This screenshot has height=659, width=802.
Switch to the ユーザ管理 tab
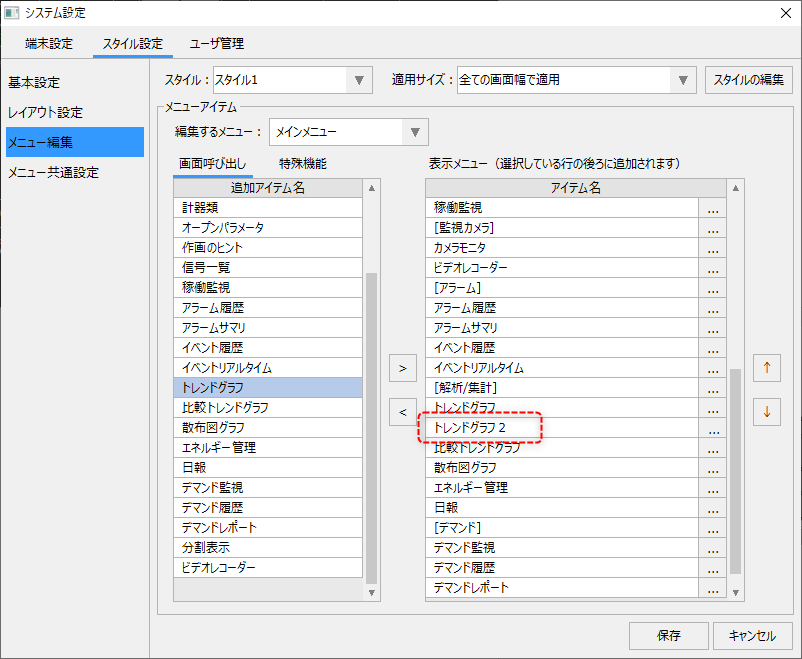pyautogui.click(x=217, y=44)
